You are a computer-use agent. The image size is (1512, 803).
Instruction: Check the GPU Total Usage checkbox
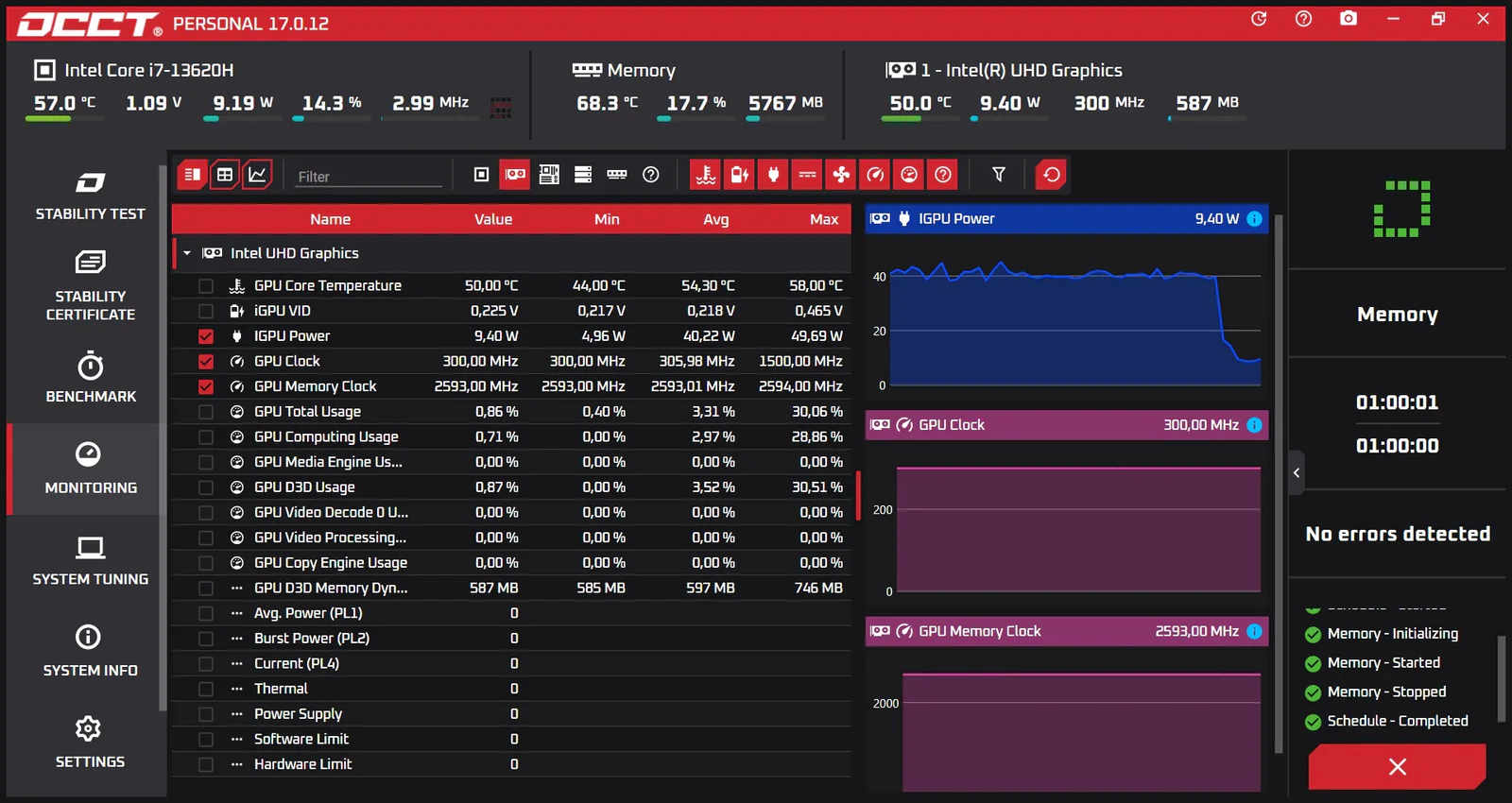click(x=205, y=412)
